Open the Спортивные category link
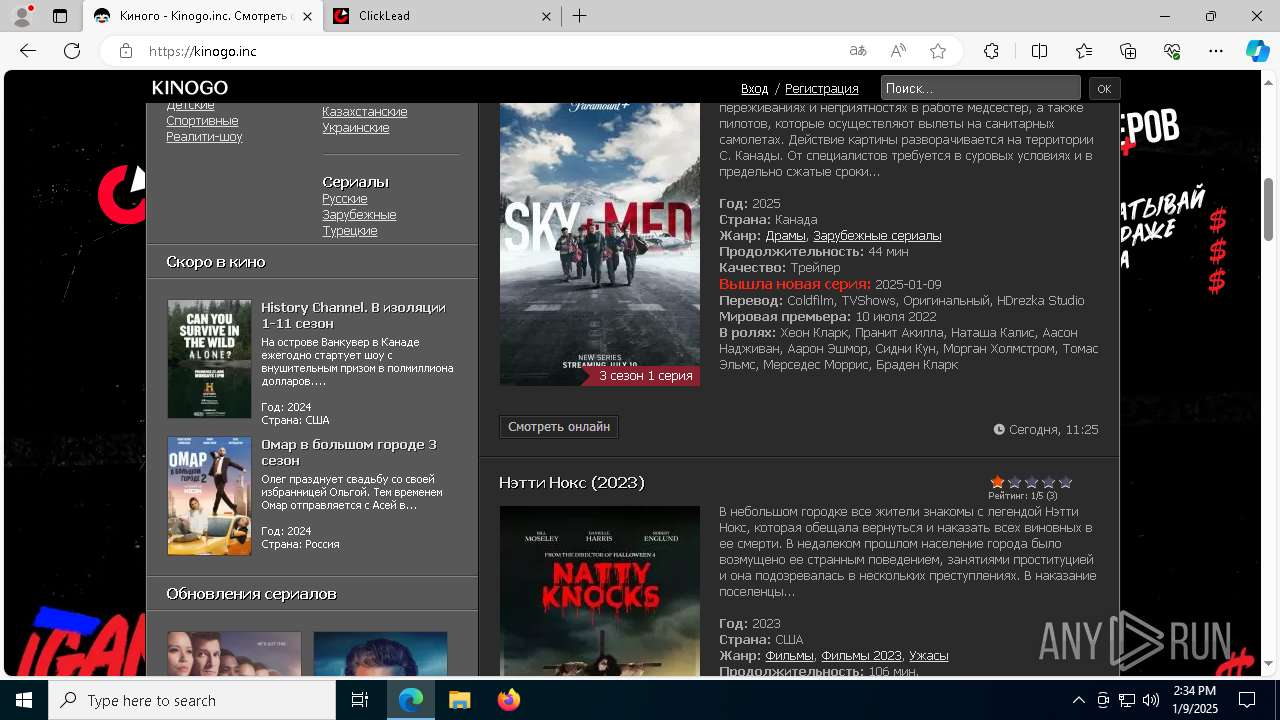This screenshot has height=720, width=1280. (x=202, y=121)
